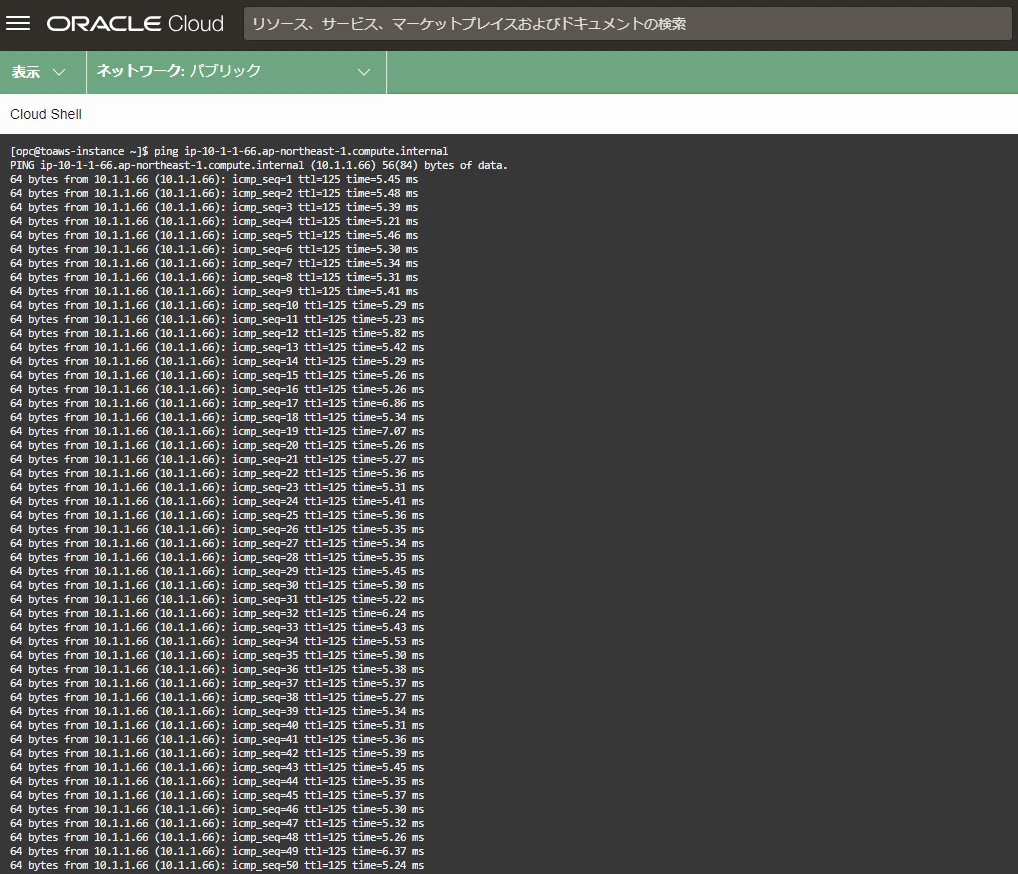Open the hamburger navigation menu
The width and height of the screenshot is (1018, 874).
18,24
